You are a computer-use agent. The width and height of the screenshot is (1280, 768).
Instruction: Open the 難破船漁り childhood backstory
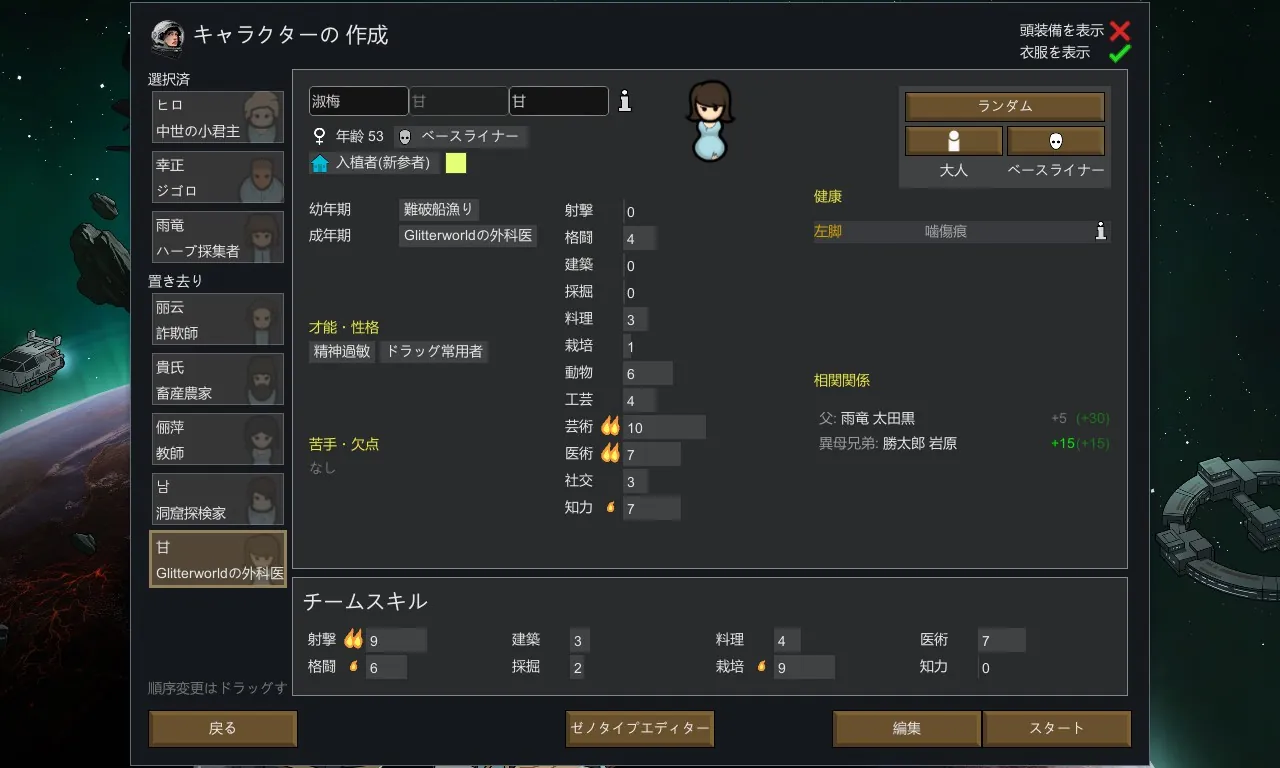(x=438, y=210)
